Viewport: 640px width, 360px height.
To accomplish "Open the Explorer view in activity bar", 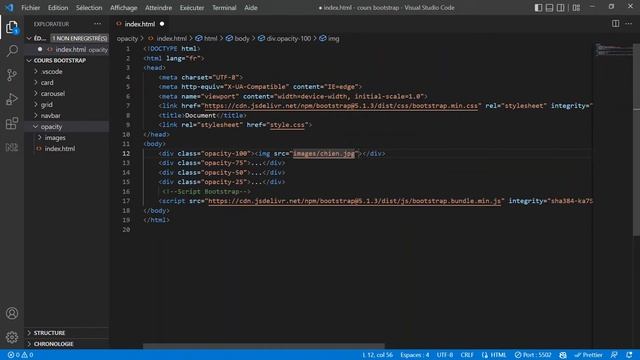I will (12, 28).
